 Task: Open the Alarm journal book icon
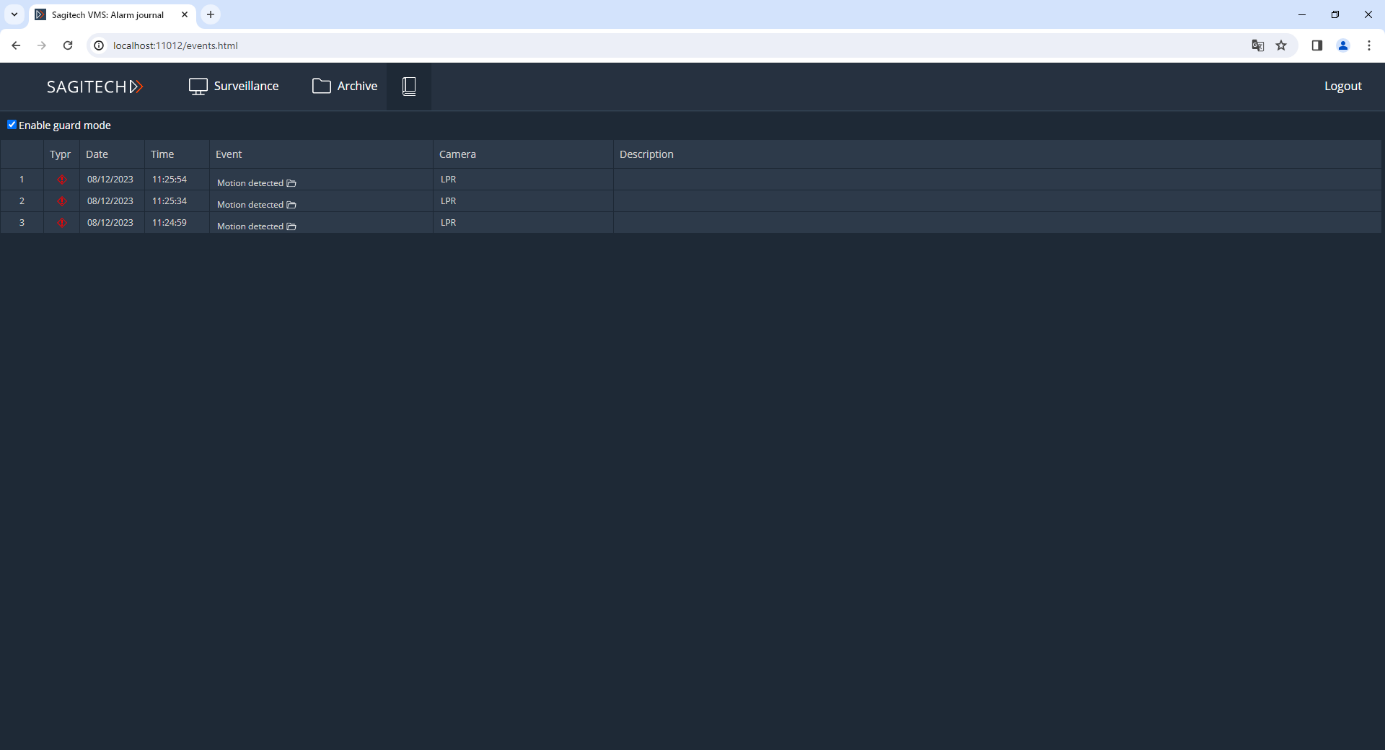click(408, 86)
